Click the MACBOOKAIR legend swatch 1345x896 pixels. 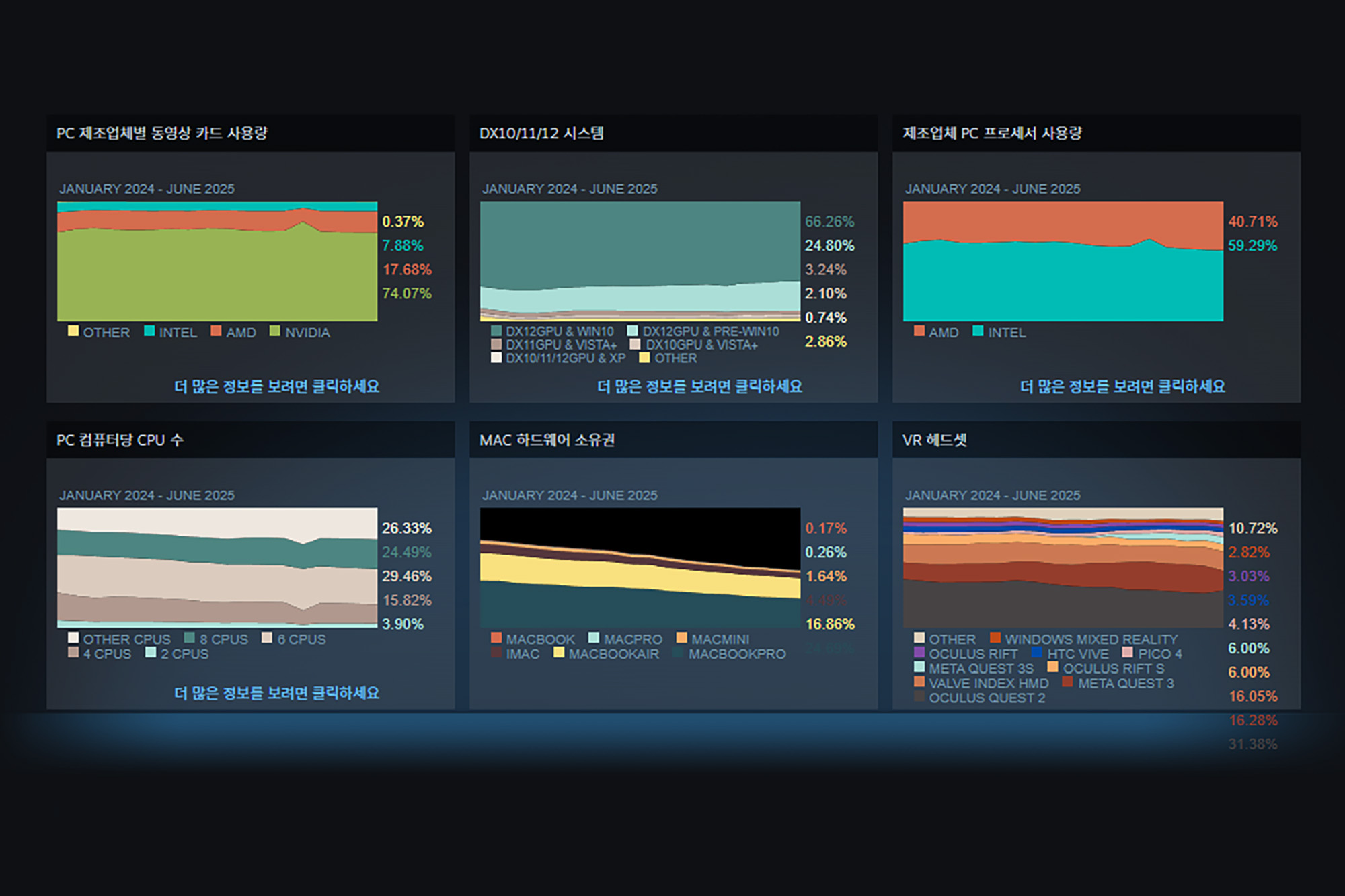click(x=559, y=652)
